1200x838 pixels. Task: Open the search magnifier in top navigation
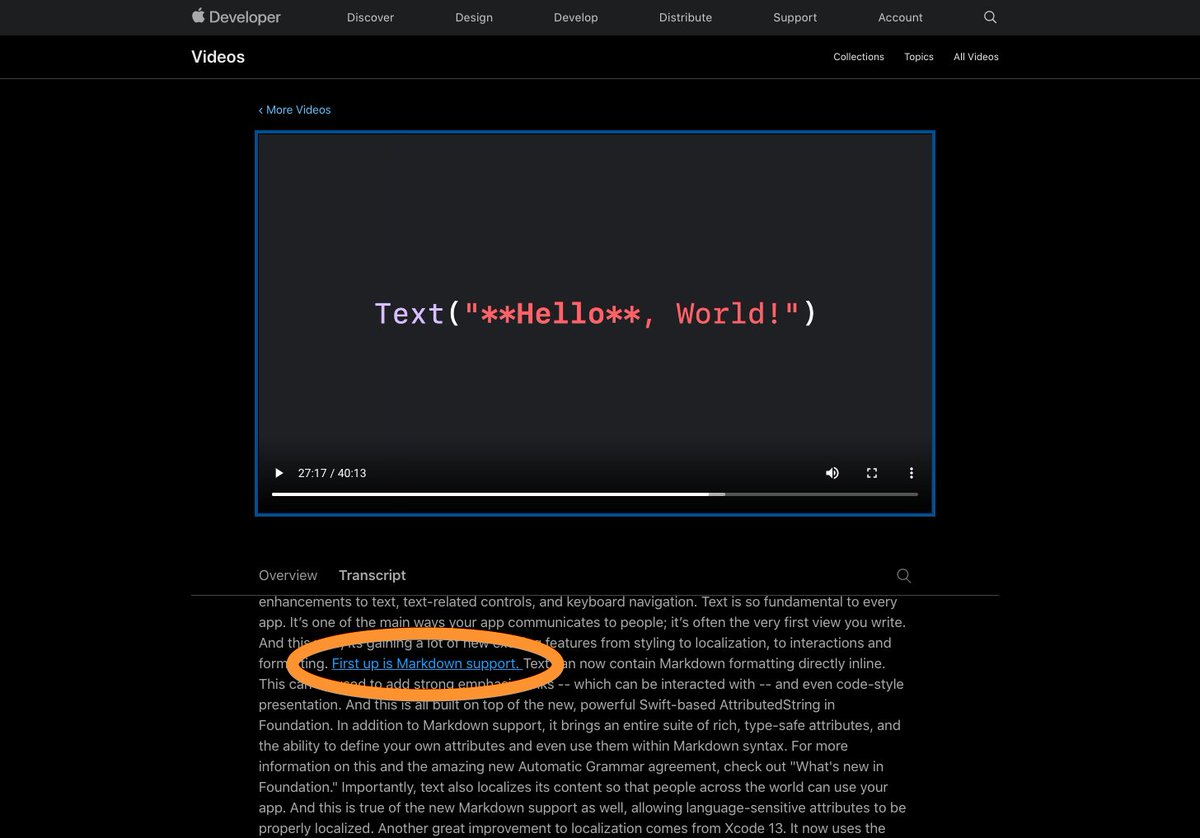[x=990, y=17]
